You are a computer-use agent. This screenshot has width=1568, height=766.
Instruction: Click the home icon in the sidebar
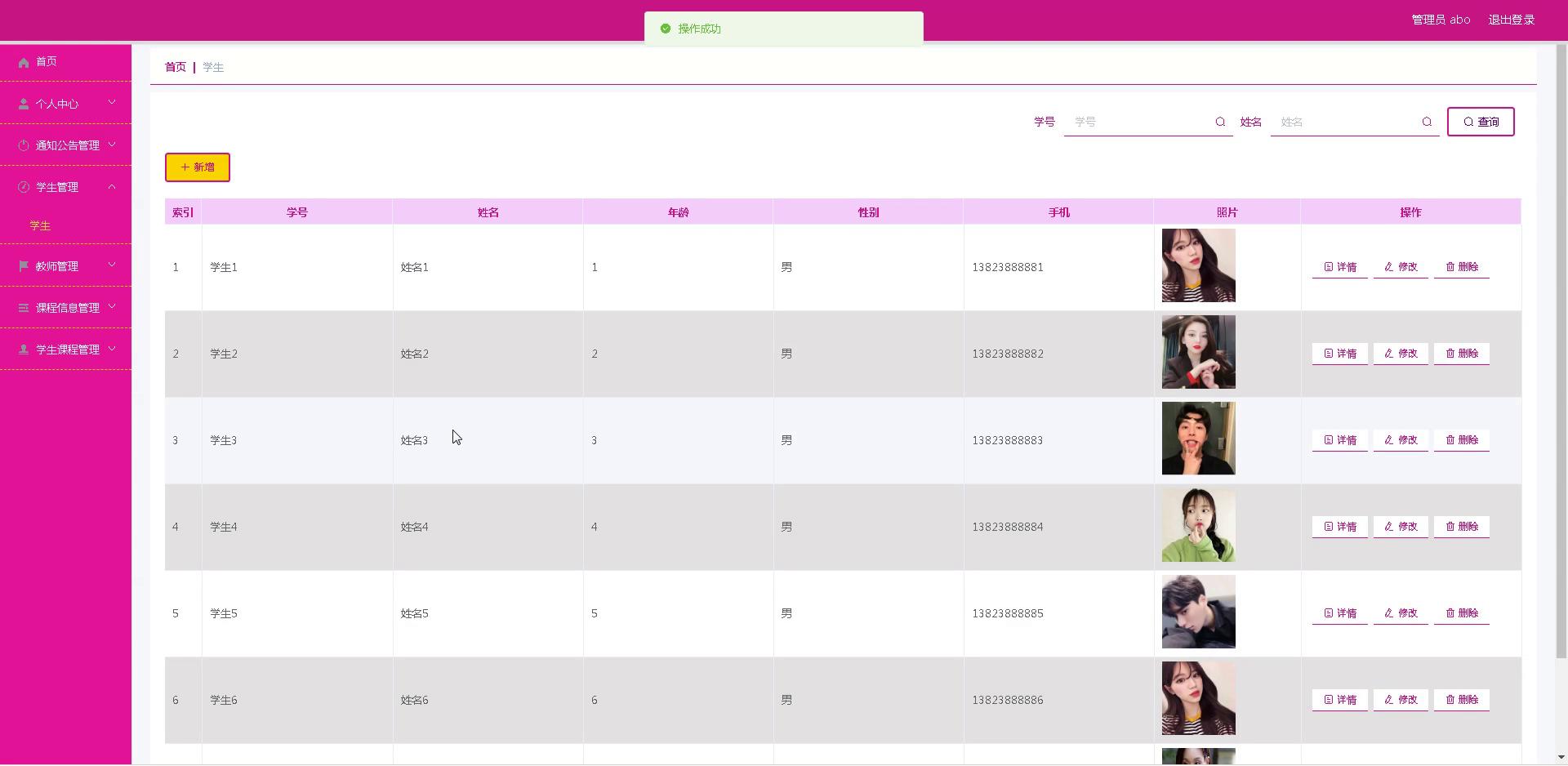point(24,62)
